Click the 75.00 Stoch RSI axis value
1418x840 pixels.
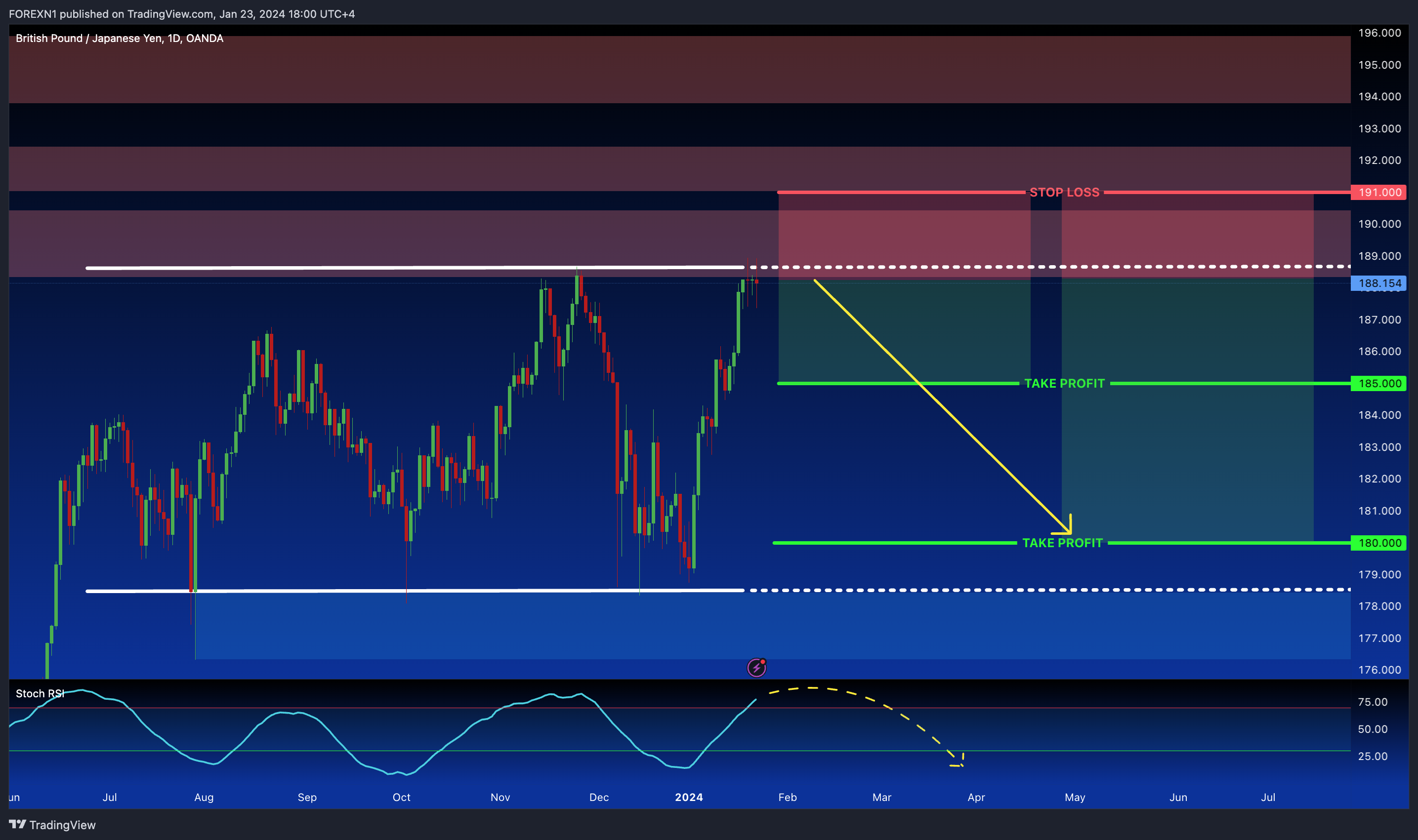(1373, 702)
